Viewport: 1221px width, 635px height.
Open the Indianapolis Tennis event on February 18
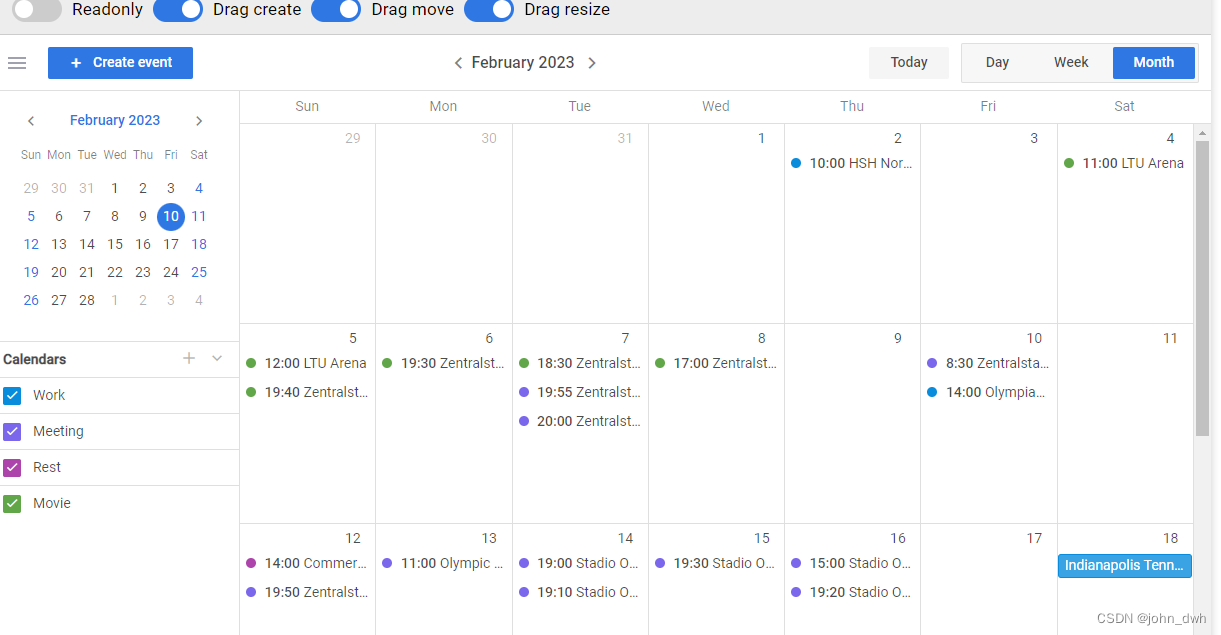click(x=1124, y=566)
